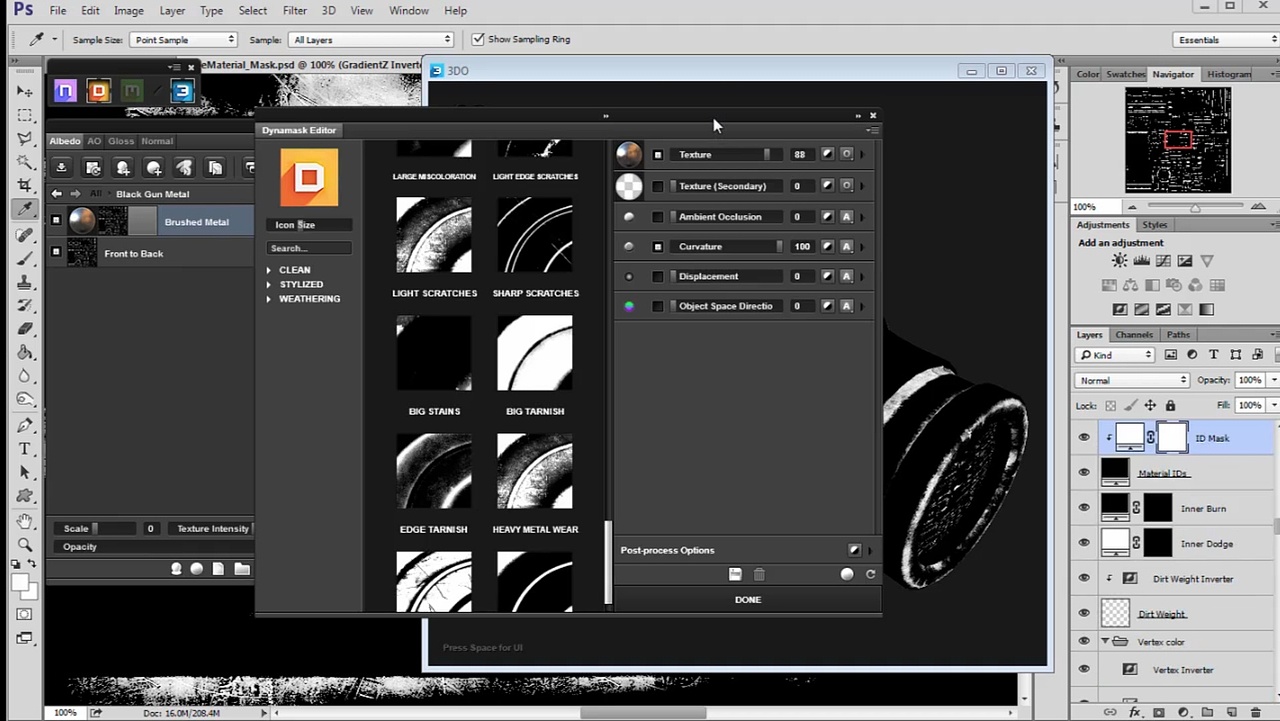Image resolution: width=1280 pixels, height=721 pixels.
Task: Open the Essentials workspace dropdown
Action: pos(1227,40)
